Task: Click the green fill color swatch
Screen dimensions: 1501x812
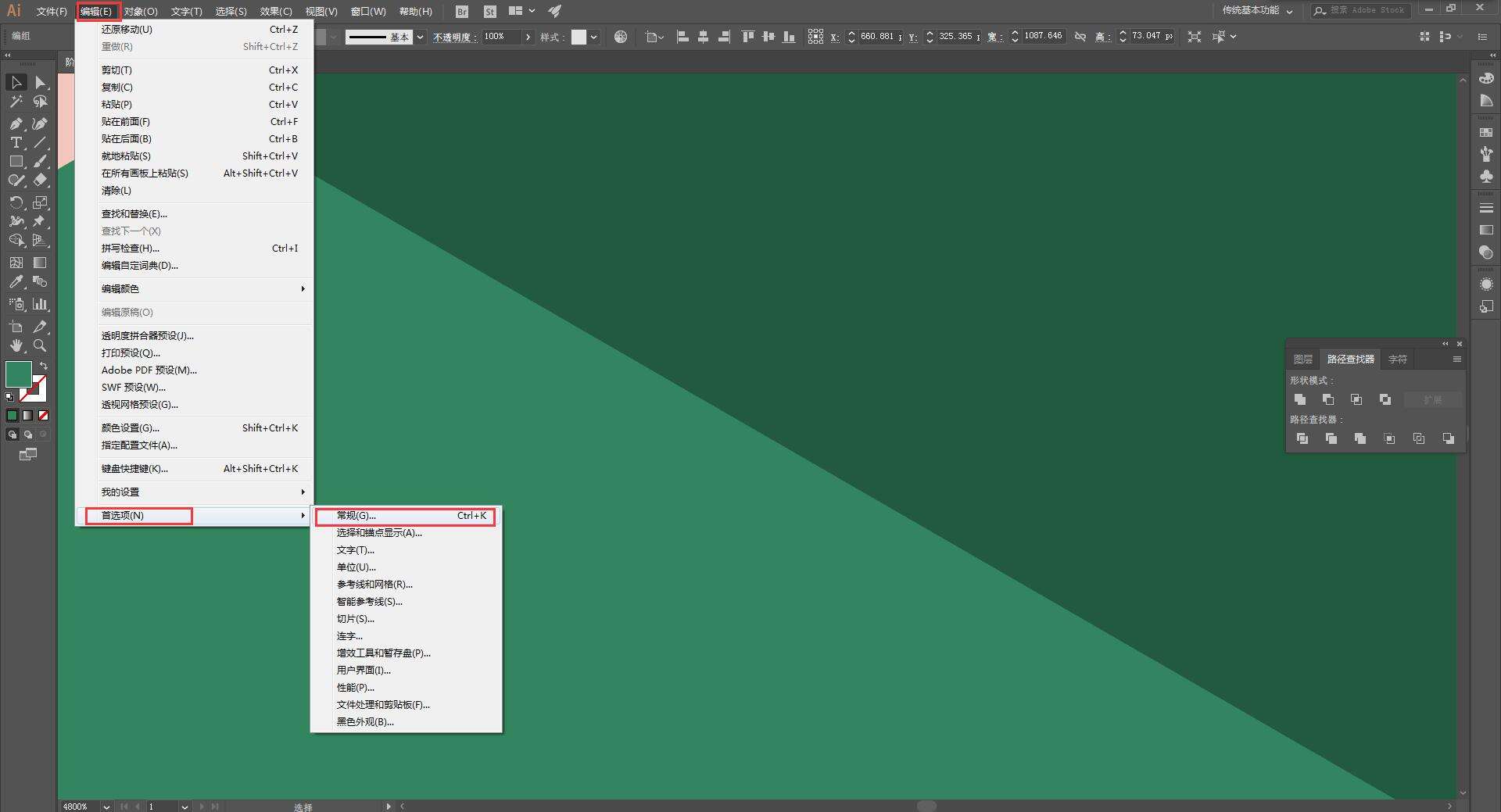Action: pyautogui.click(x=19, y=374)
